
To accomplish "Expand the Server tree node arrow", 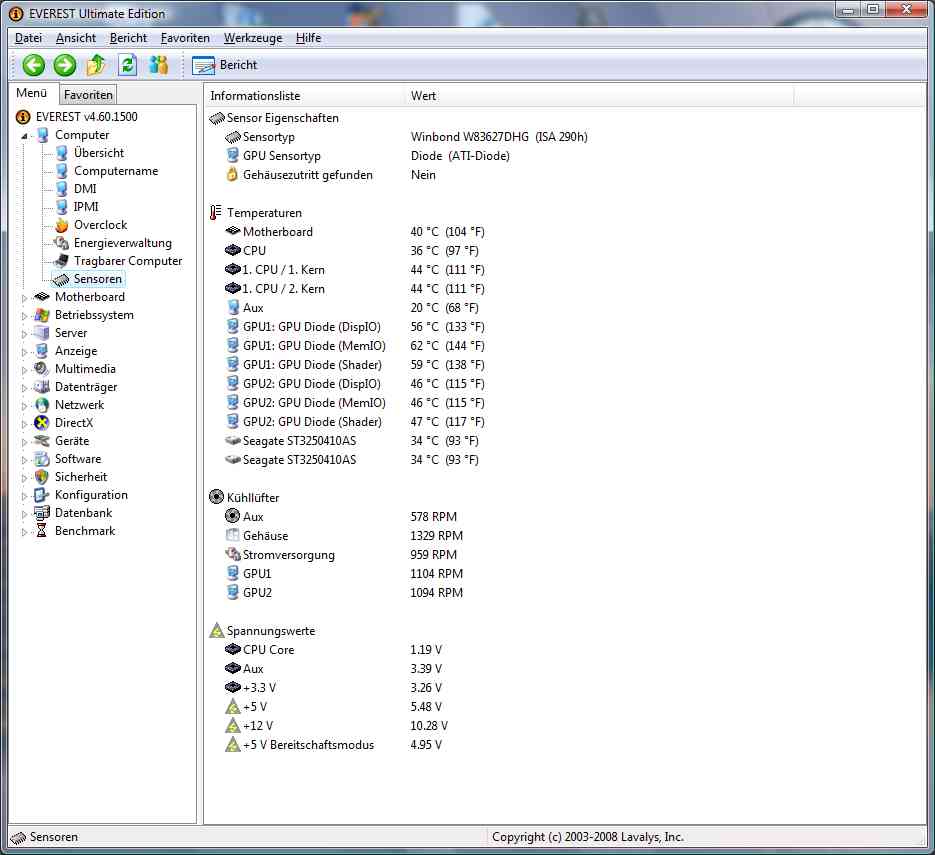I will pos(24,334).
